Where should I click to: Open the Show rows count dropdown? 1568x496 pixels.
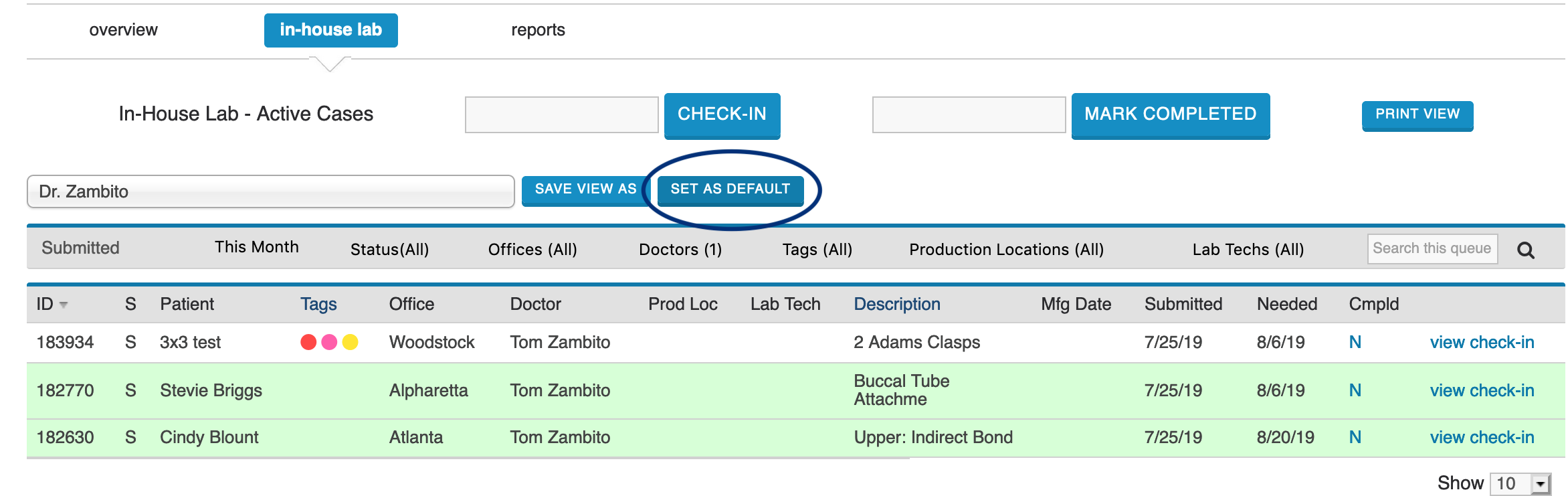[1541, 483]
